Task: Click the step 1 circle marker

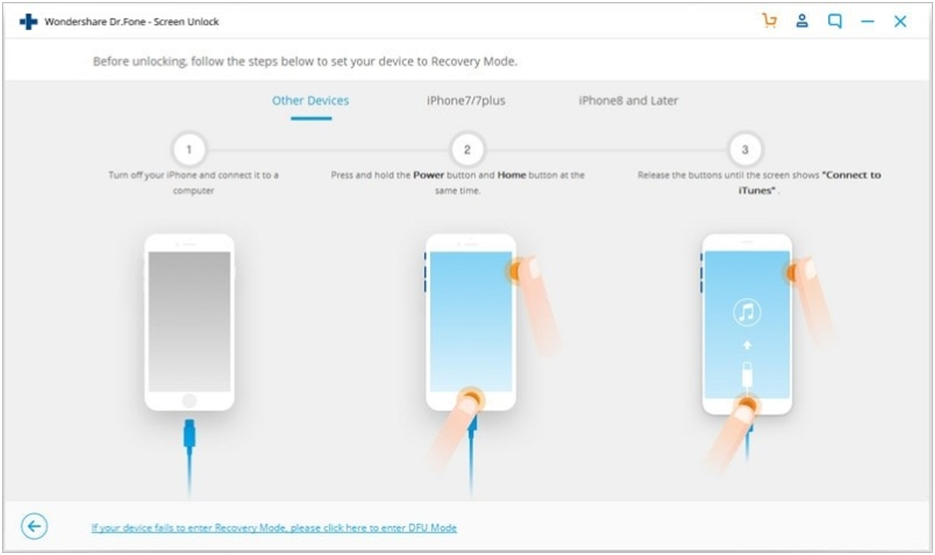Action: pos(189,151)
